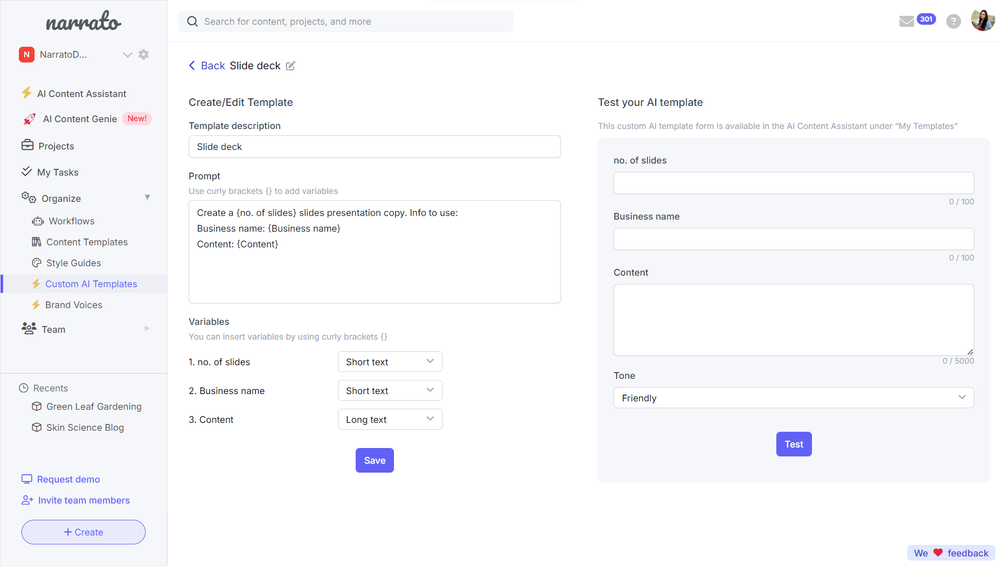The width and height of the screenshot is (1000, 566).
Task: Expand the Team section arrow
Action: 147,329
